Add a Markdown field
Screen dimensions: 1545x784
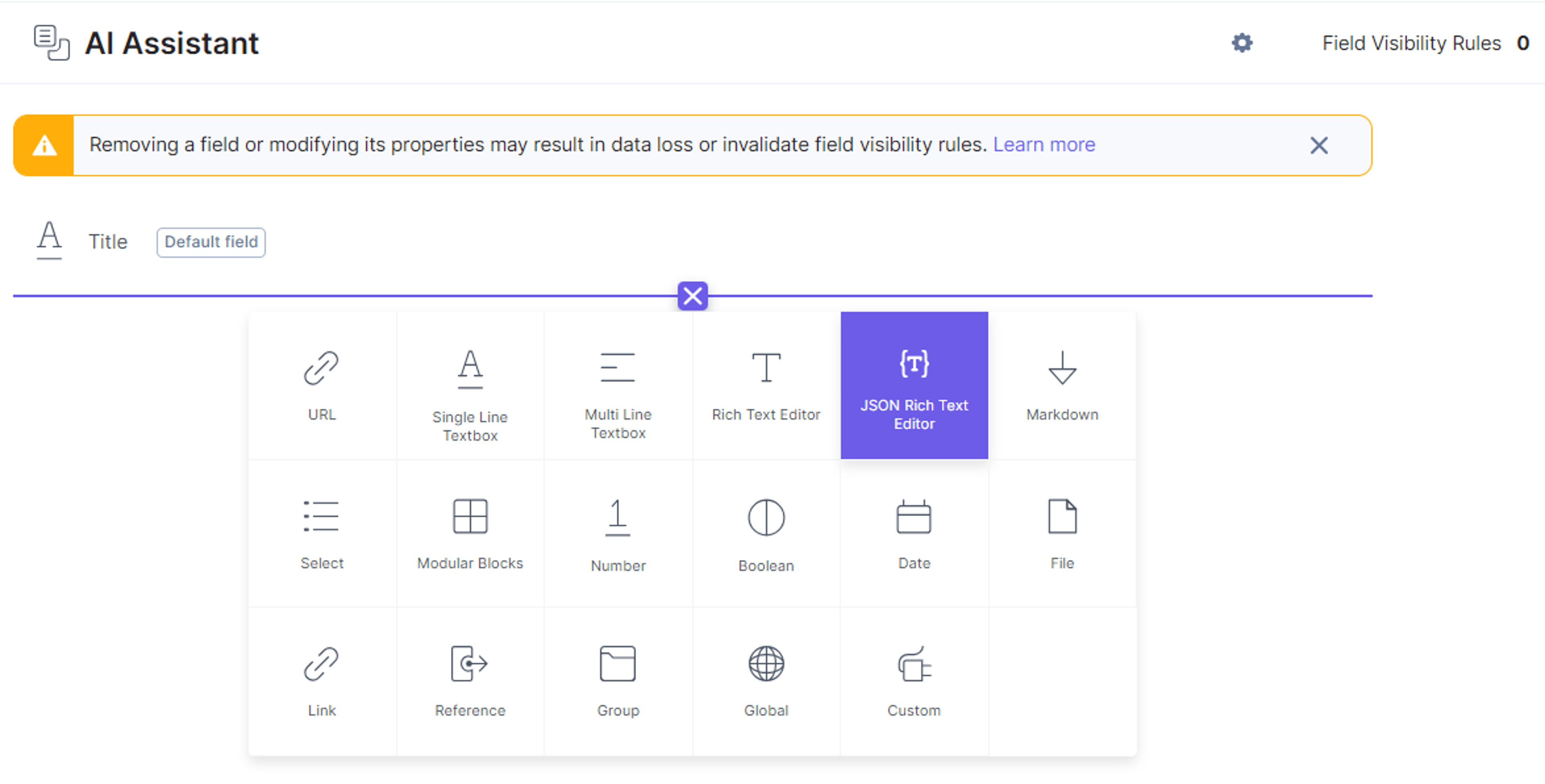pos(1062,385)
